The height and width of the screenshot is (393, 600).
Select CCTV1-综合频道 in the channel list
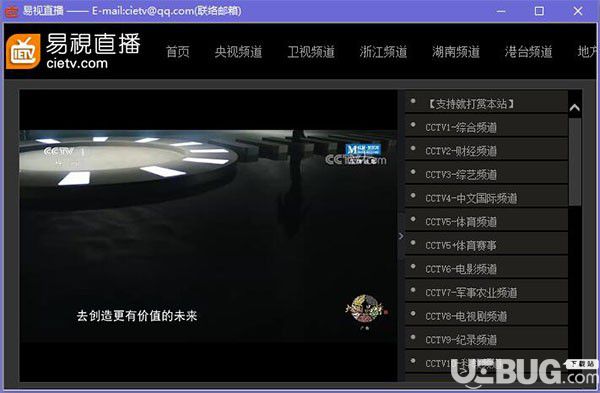(486, 127)
